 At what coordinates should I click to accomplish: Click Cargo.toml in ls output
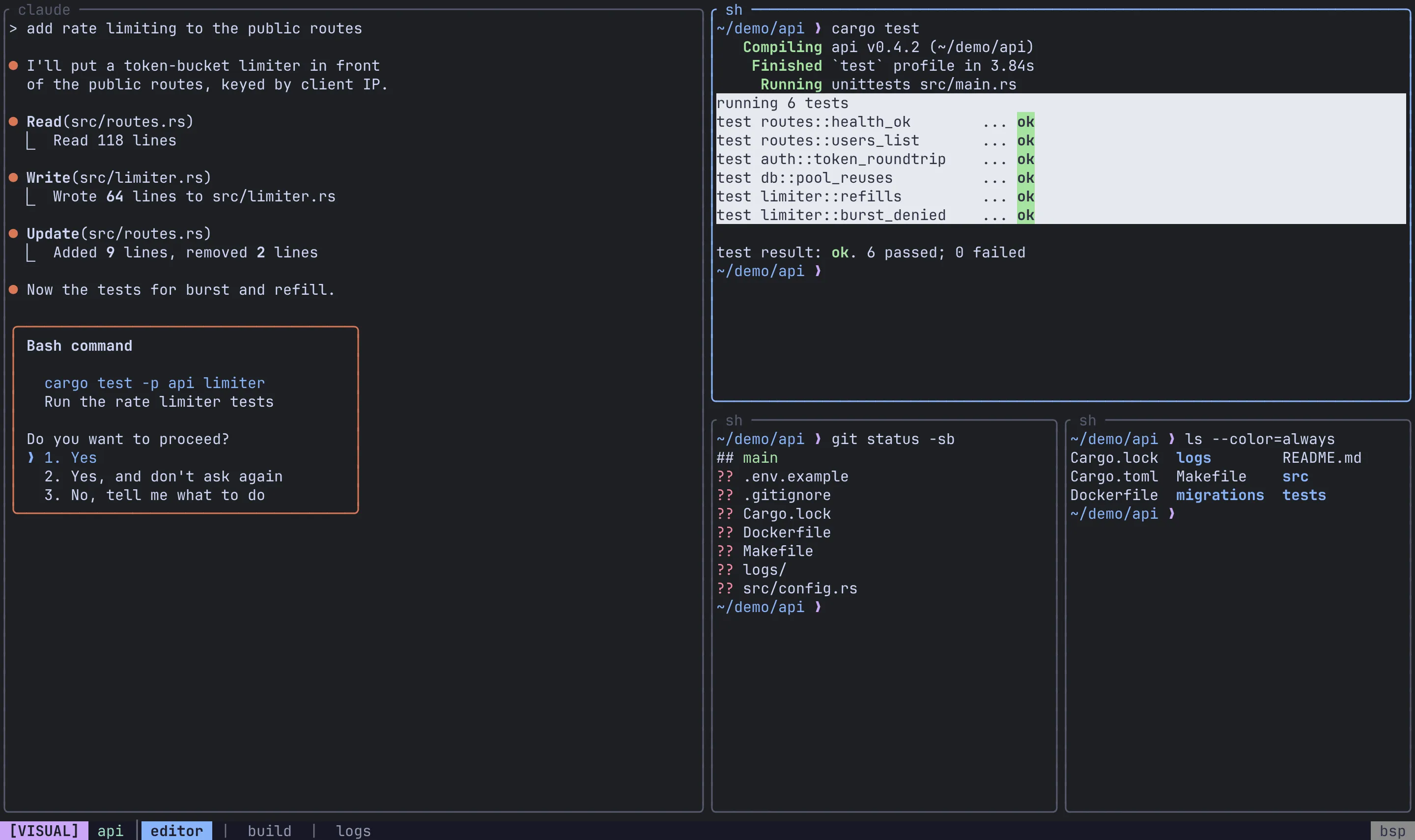pyautogui.click(x=1114, y=476)
